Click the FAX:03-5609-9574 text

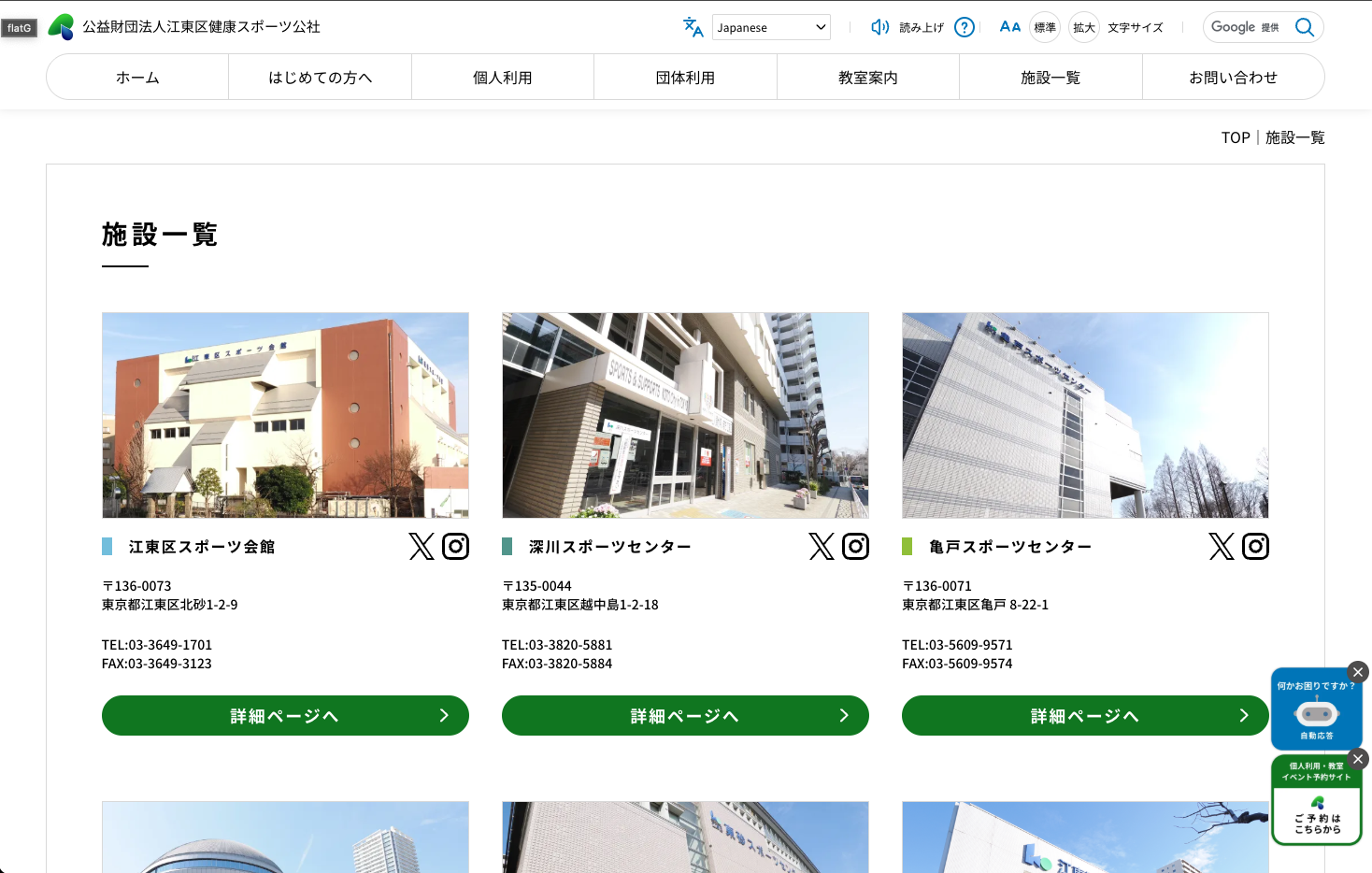click(957, 664)
